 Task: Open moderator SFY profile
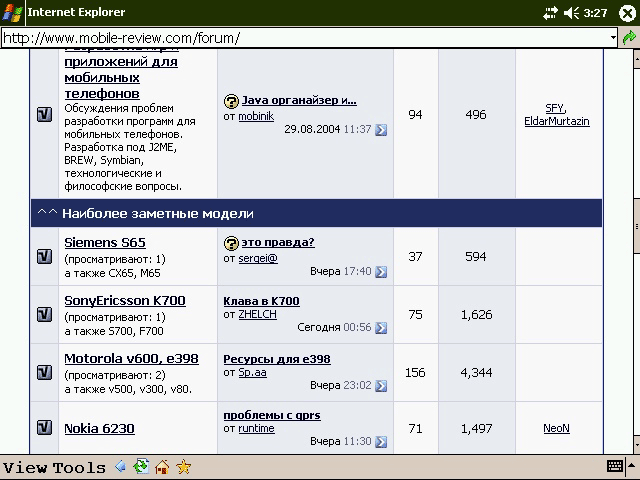556,108
